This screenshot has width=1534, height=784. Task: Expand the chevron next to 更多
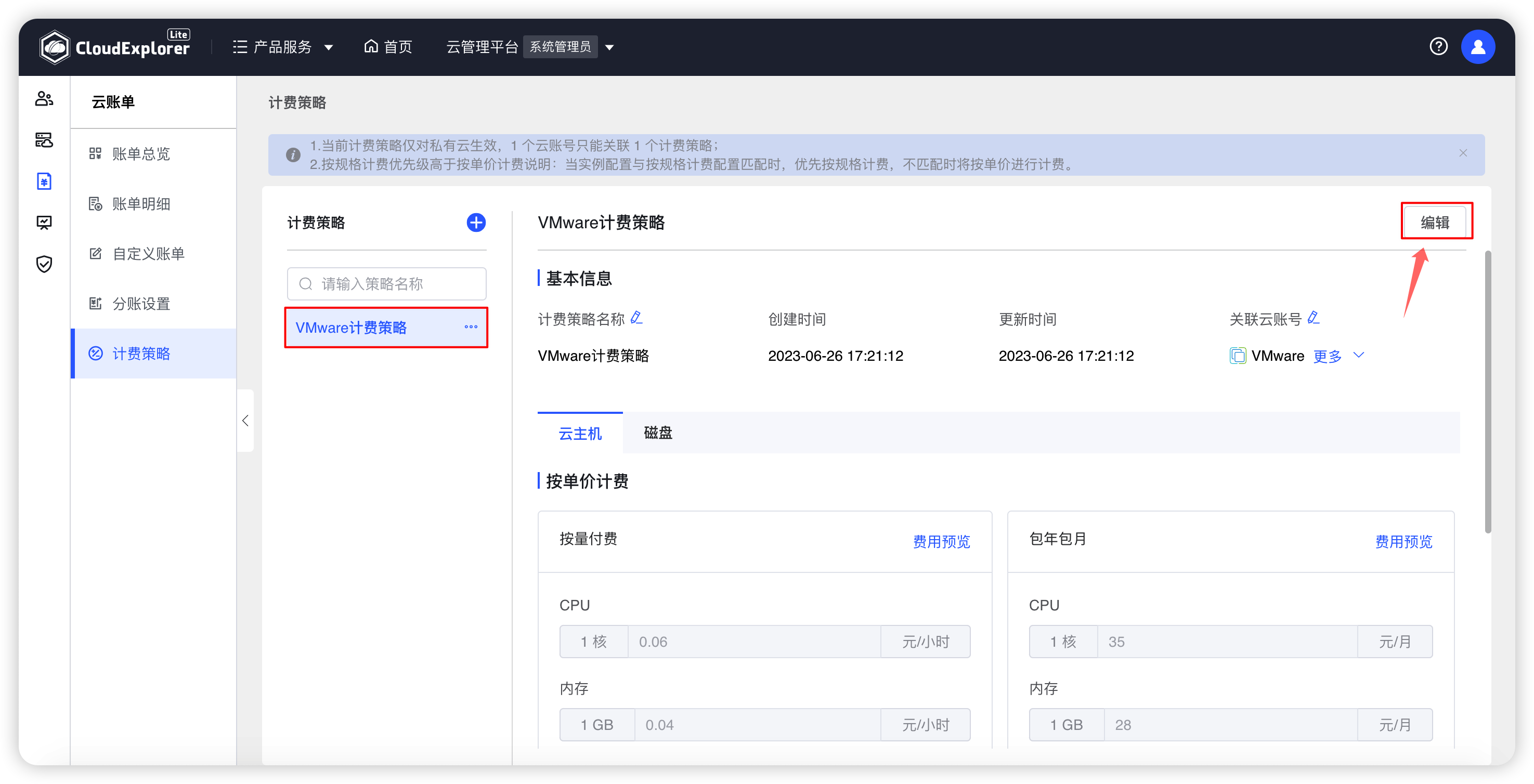[x=1359, y=356]
